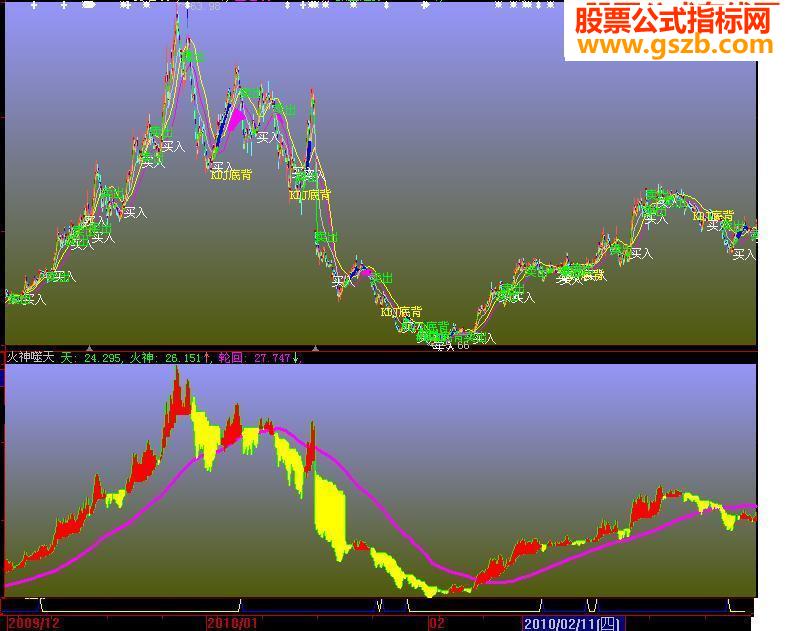Click the 66 low price label
The height and width of the screenshot is (631, 792).
coord(463,346)
